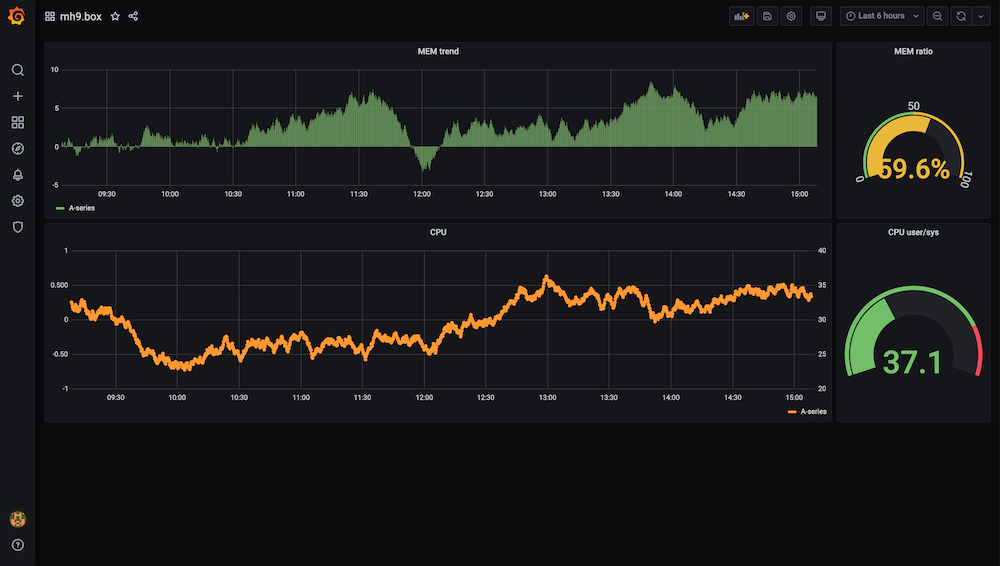Click the Add panel icon
This screenshot has width=1000, height=566.
tap(741, 16)
